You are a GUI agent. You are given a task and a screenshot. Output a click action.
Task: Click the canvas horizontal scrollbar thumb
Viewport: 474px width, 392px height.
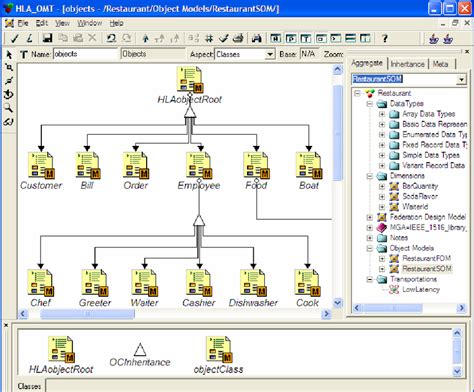click(x=88, y=314)
